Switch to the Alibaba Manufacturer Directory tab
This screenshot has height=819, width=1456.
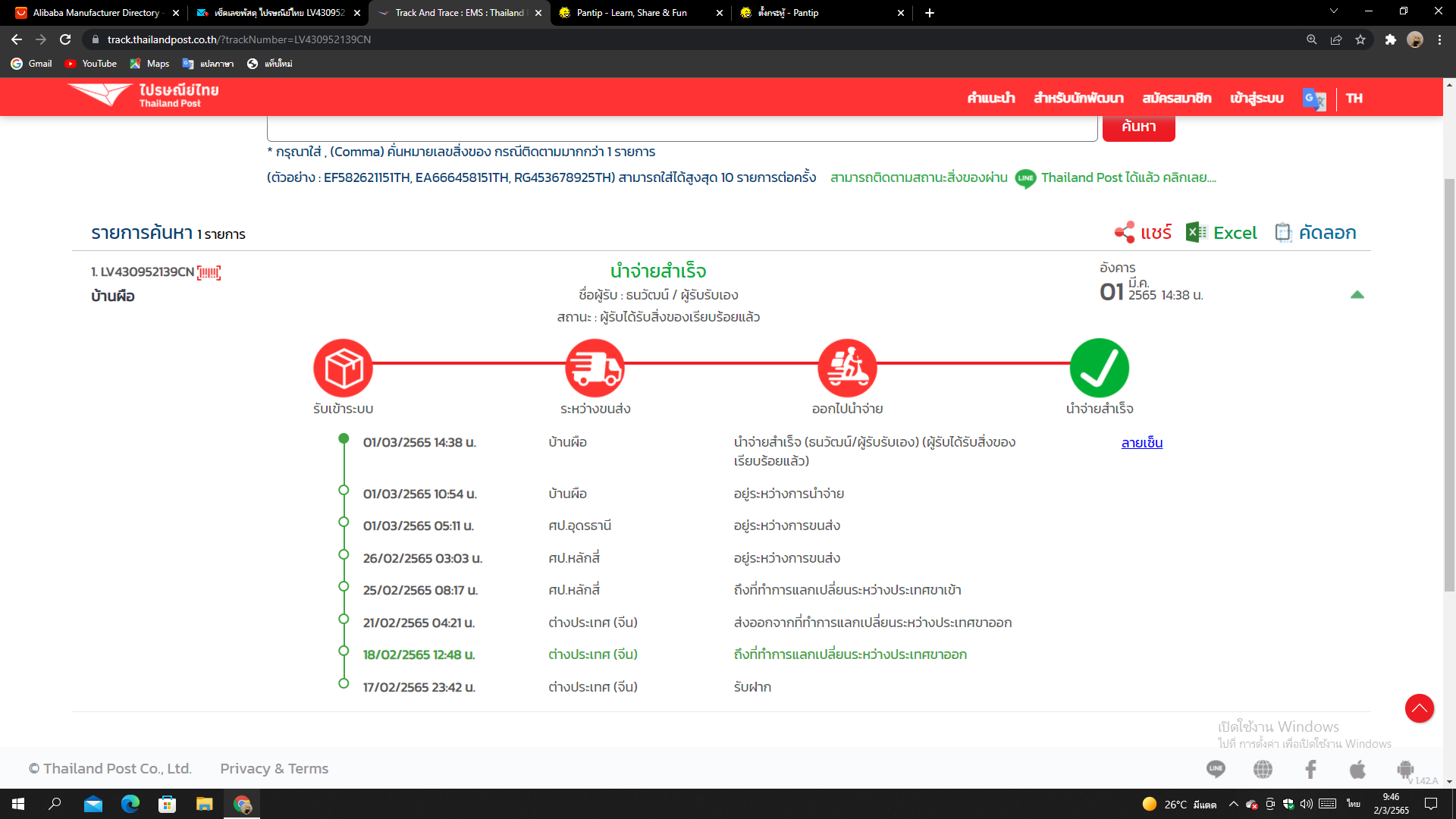coord(96,13)
